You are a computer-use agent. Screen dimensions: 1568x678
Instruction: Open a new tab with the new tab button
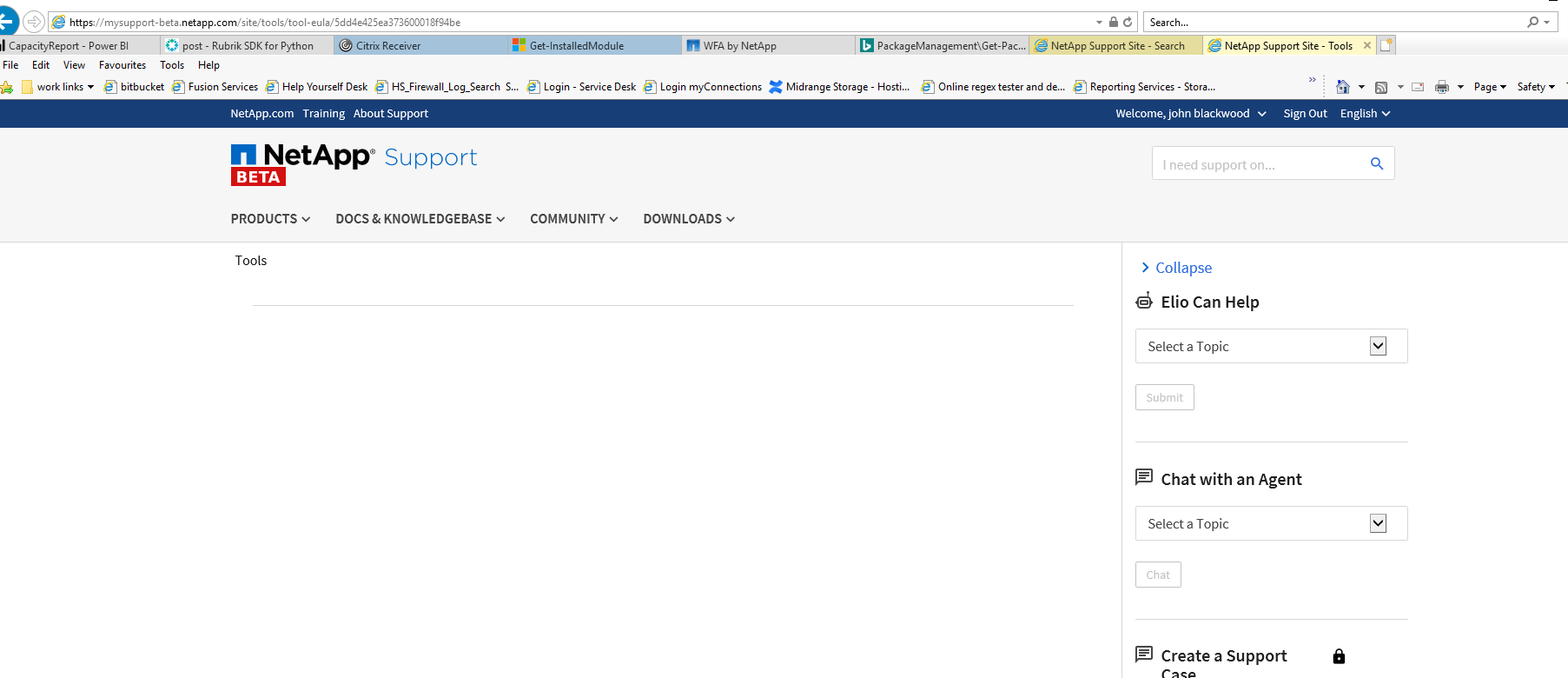click(1386, 45)
